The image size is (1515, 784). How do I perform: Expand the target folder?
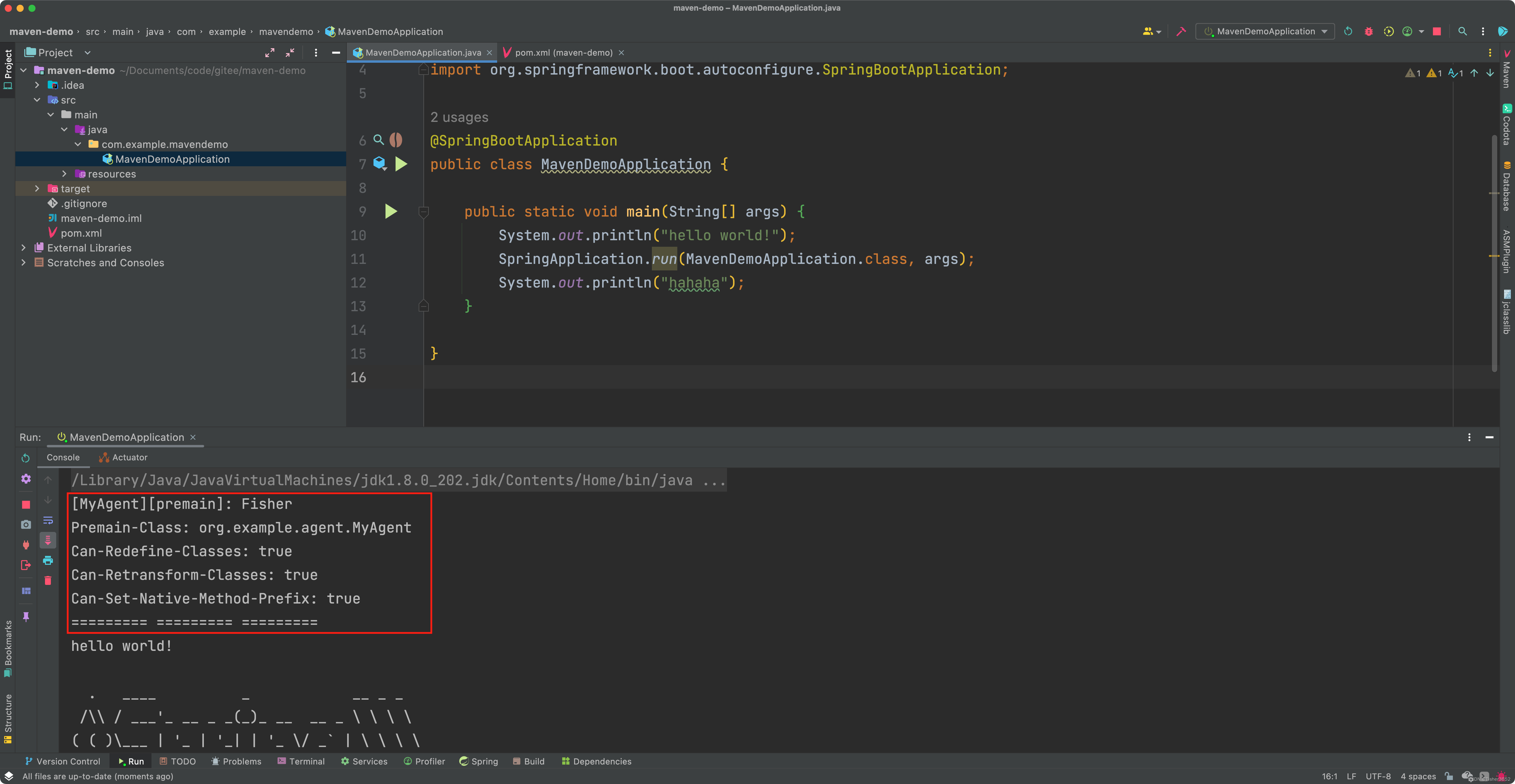point(37,189)
